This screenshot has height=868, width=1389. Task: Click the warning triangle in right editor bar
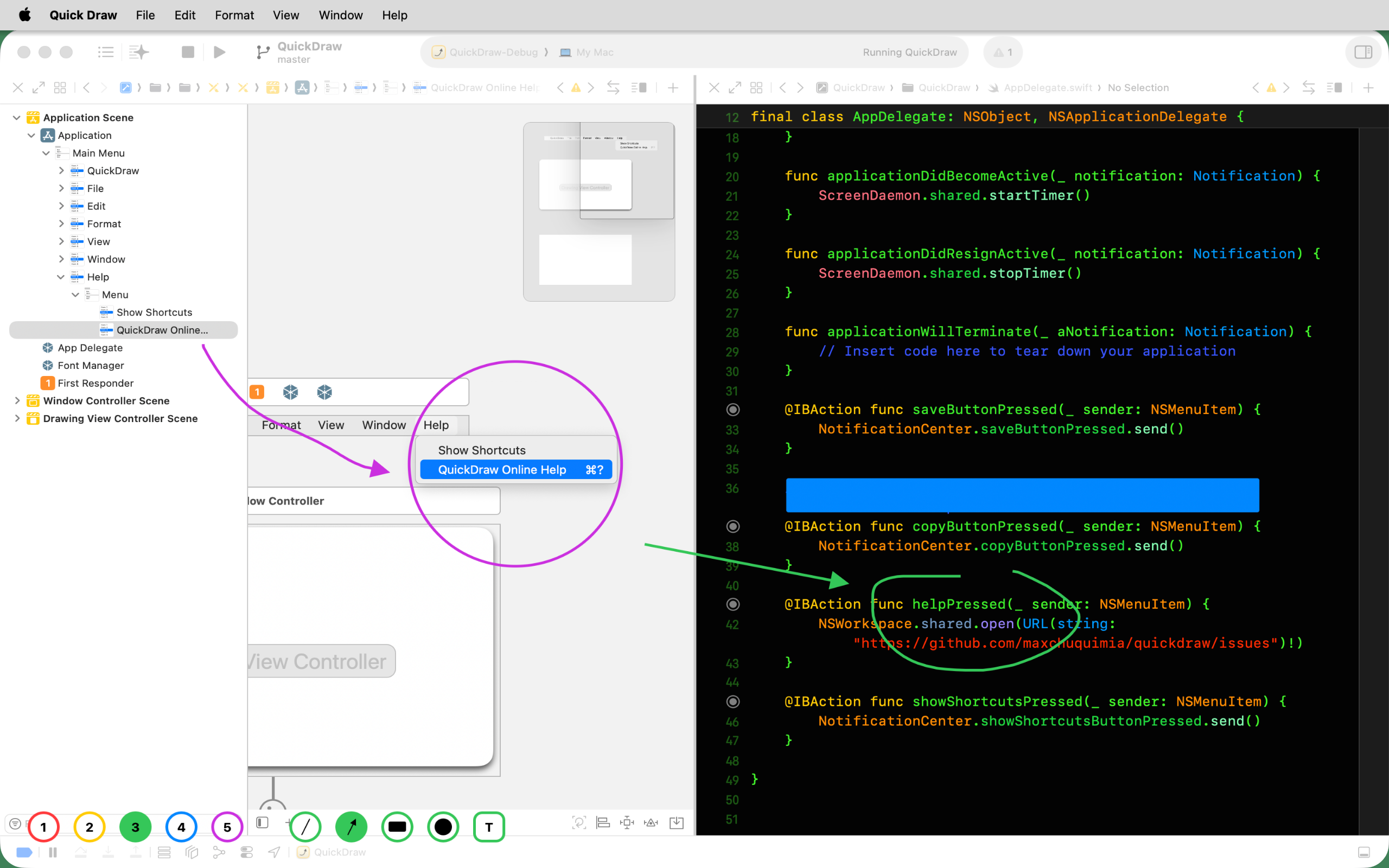pyautogui.click(x=1271, y=88)
